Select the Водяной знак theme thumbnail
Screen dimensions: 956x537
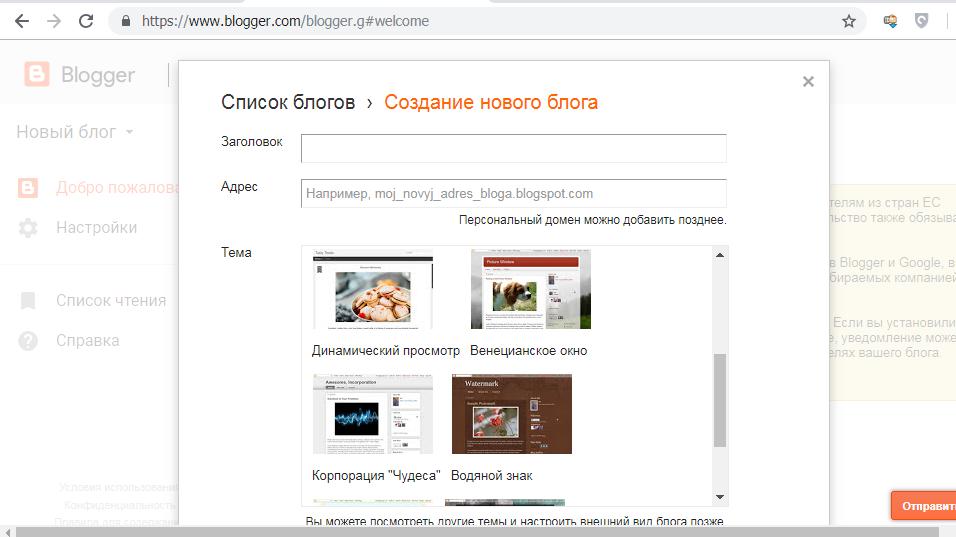512,414
